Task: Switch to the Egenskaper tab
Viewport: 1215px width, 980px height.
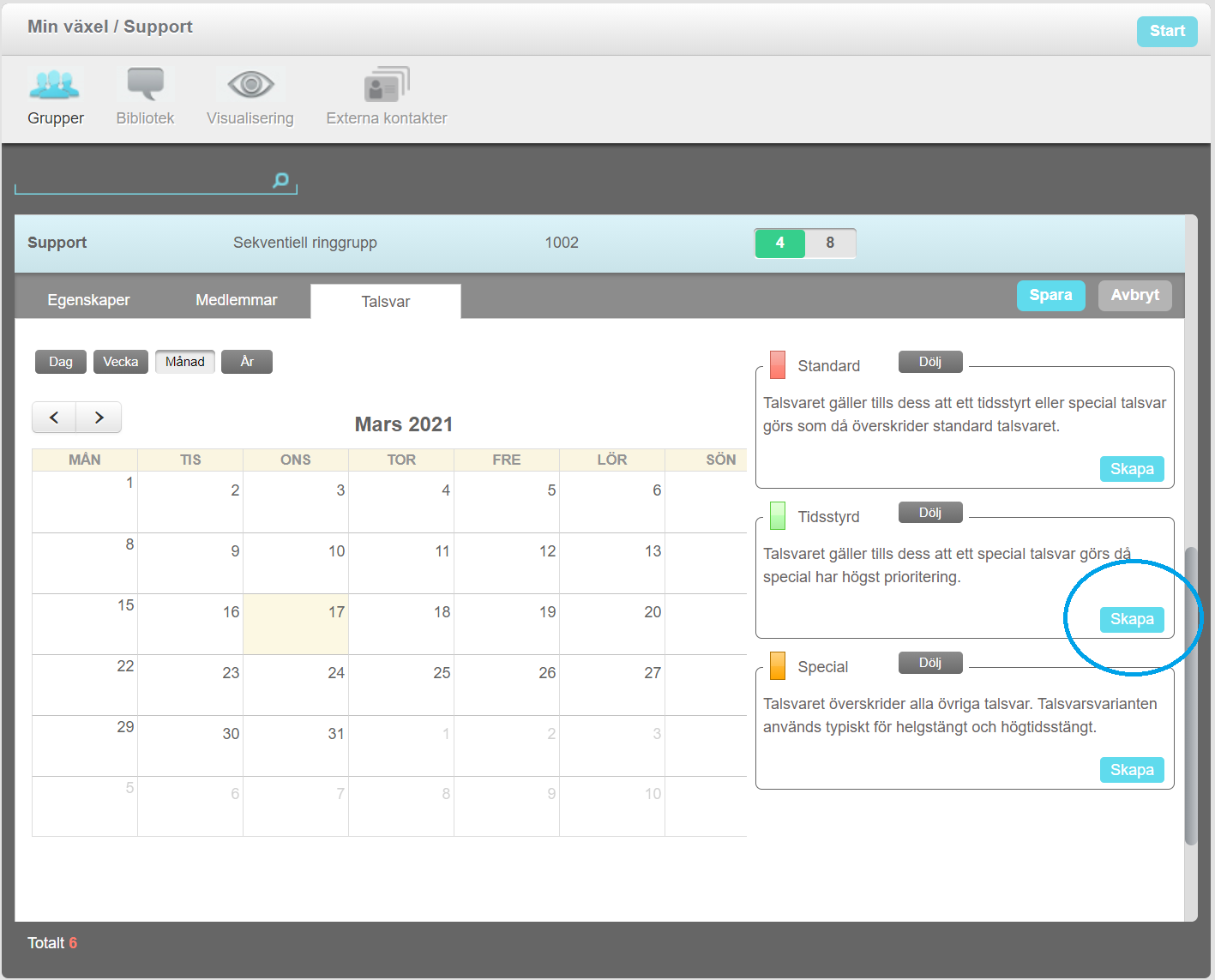Action: tap(89, 300)
